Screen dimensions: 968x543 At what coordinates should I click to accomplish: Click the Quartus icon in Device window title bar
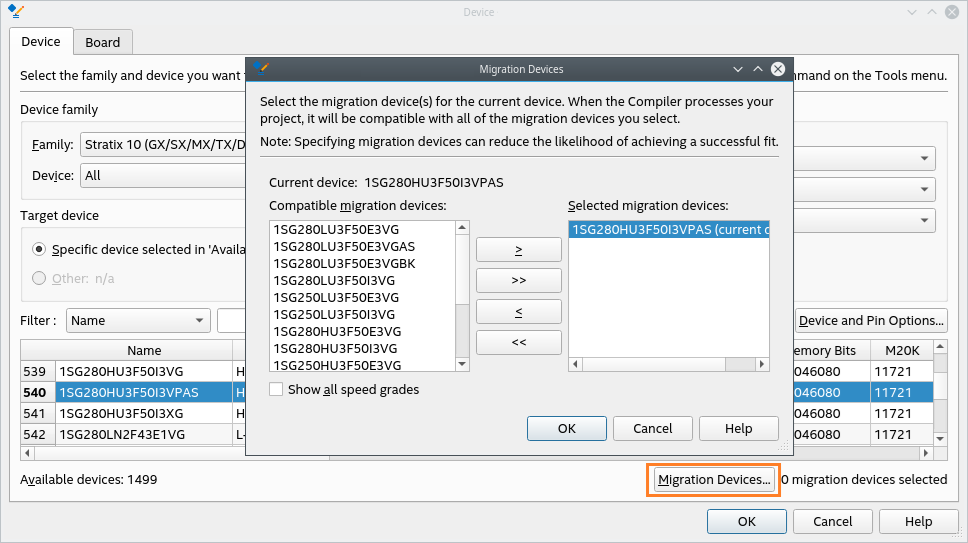[x=15, y=12]
